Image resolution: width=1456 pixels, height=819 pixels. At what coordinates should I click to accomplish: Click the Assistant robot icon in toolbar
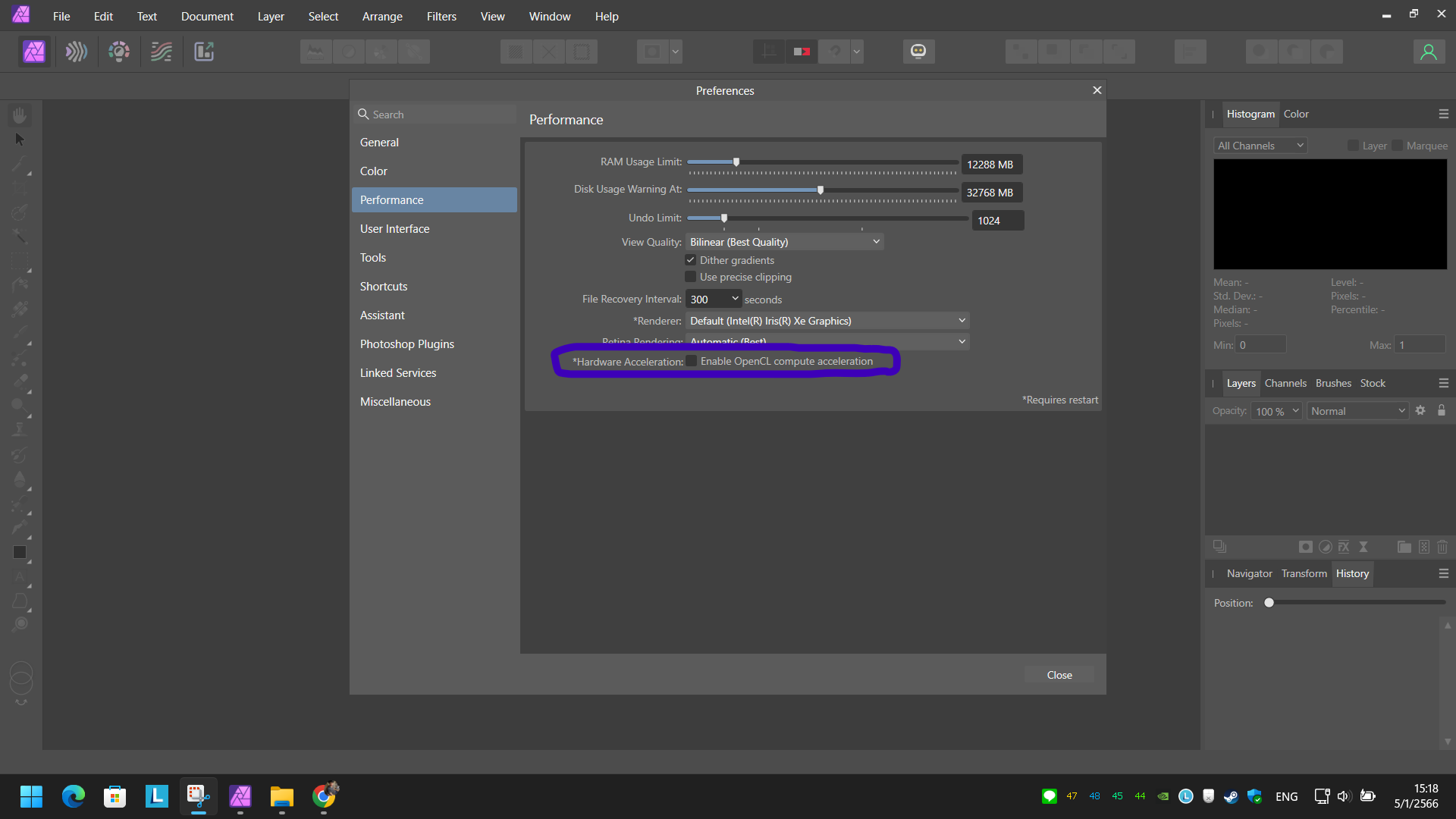tap(918, 52)
